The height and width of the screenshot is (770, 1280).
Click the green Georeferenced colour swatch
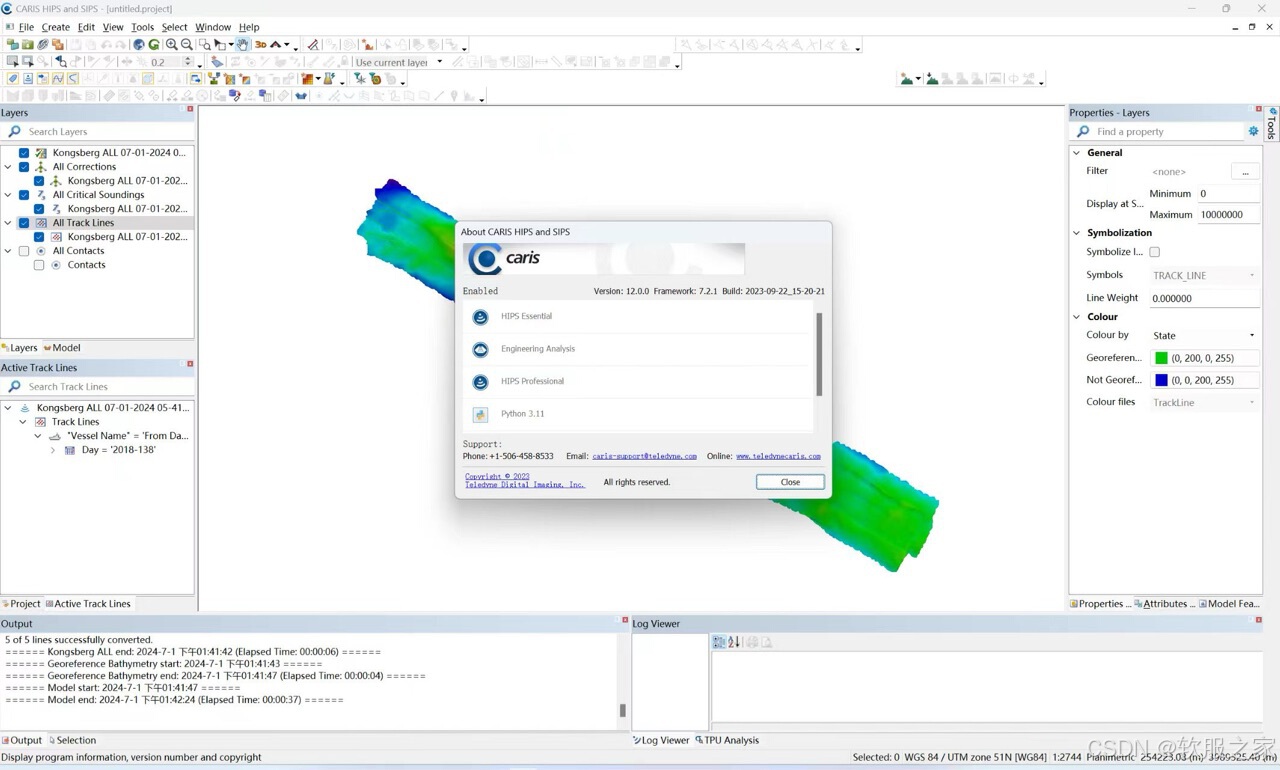(1161, 358)
